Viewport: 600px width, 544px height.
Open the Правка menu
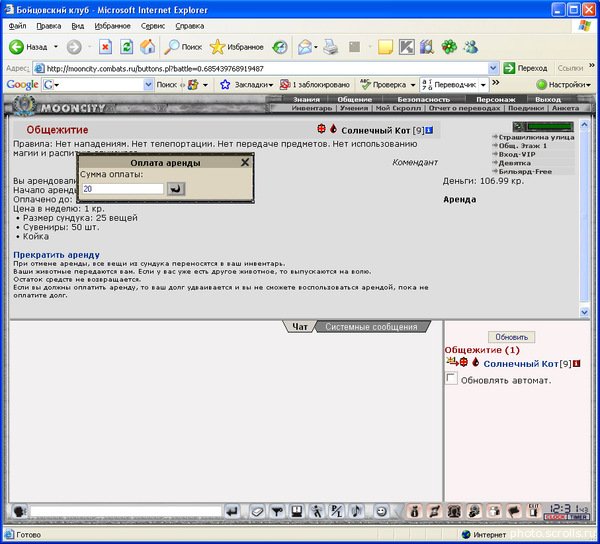(49, 26)
